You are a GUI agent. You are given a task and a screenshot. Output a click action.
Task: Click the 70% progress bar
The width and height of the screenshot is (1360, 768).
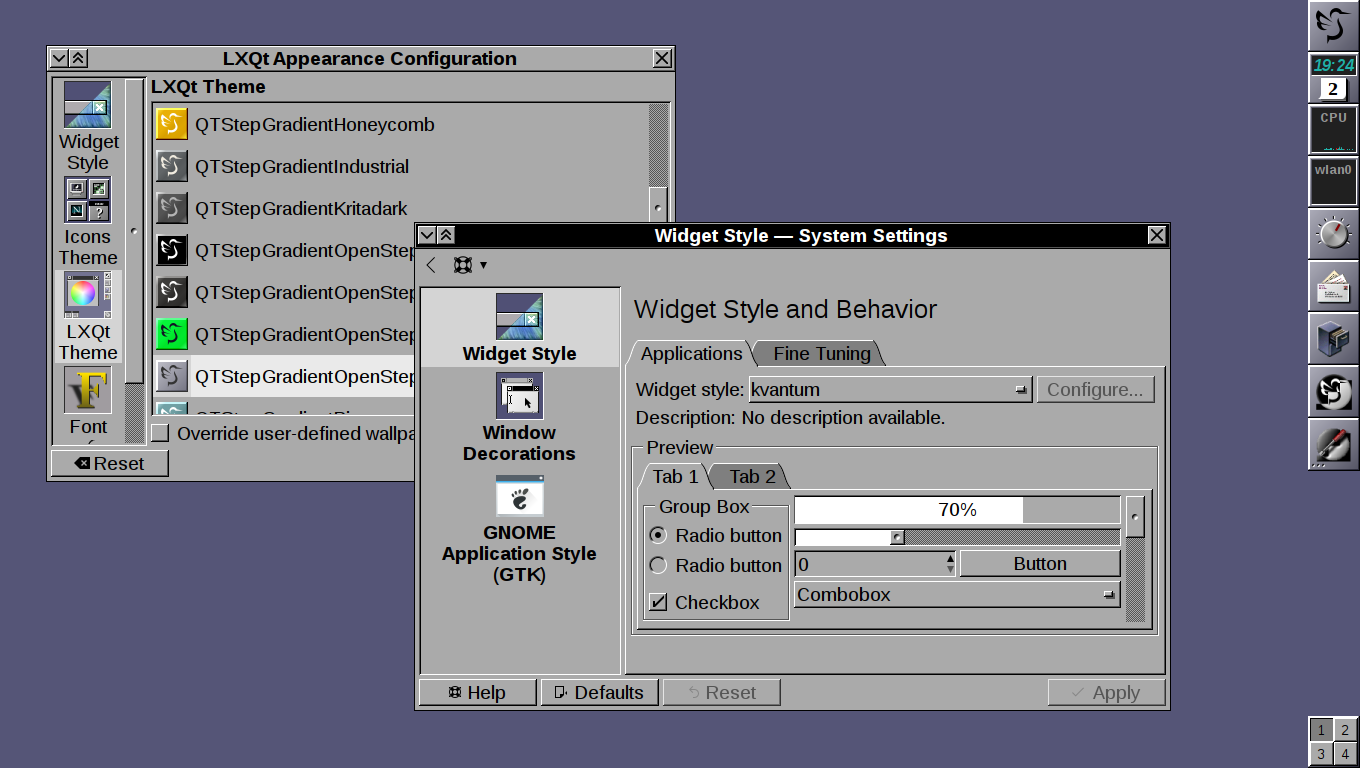957,510
